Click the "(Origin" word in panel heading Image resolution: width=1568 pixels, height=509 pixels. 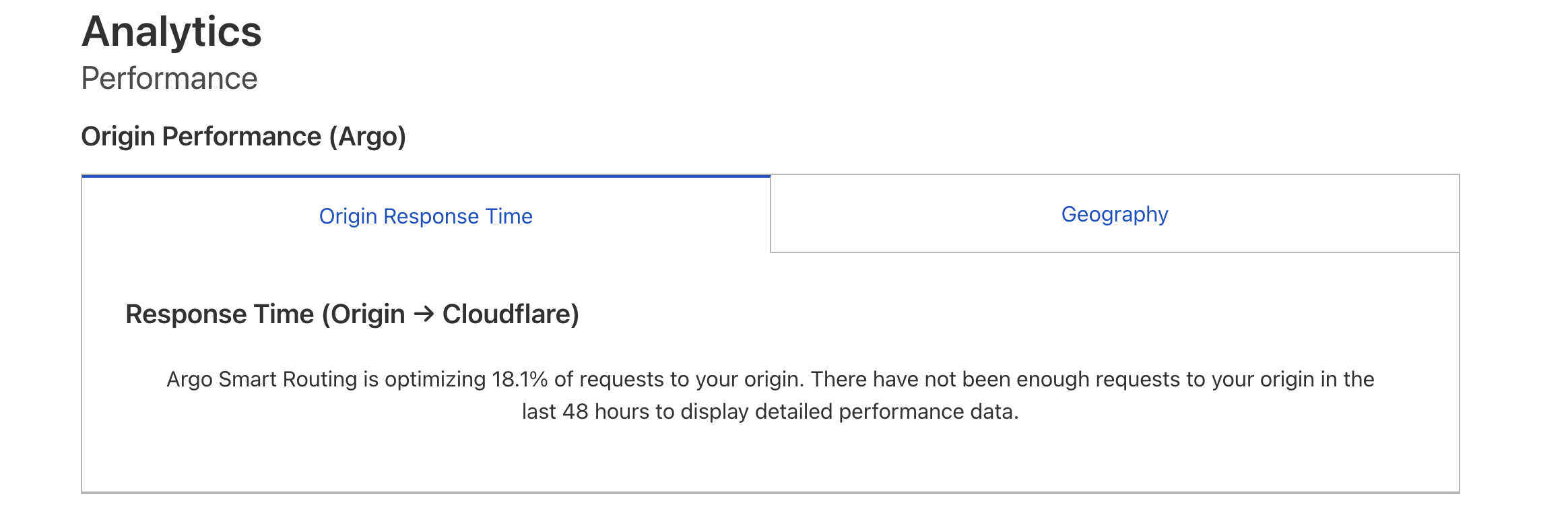pyautogui.click(x=363, y=314)
